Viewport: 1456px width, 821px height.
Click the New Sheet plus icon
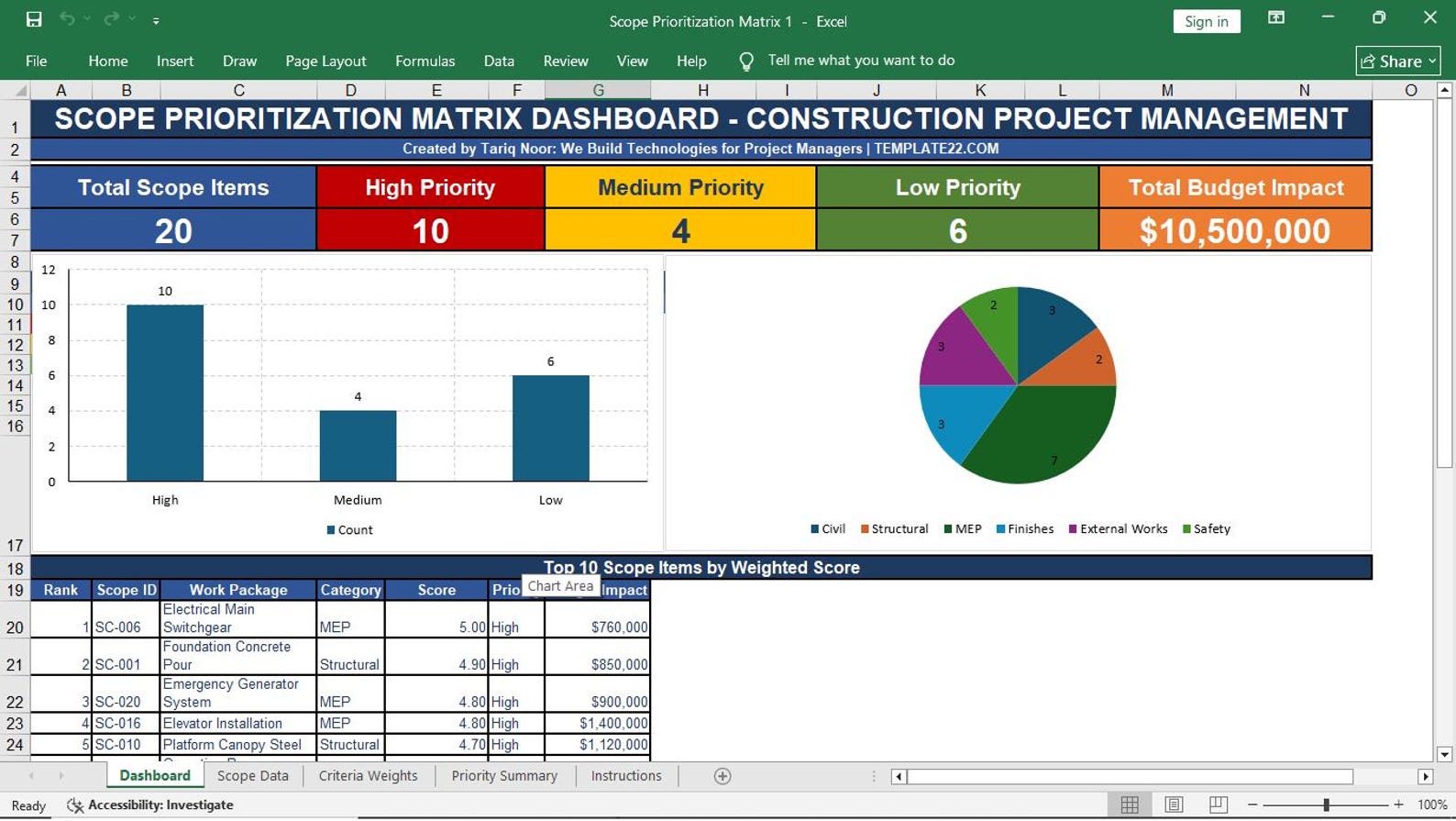722,776
